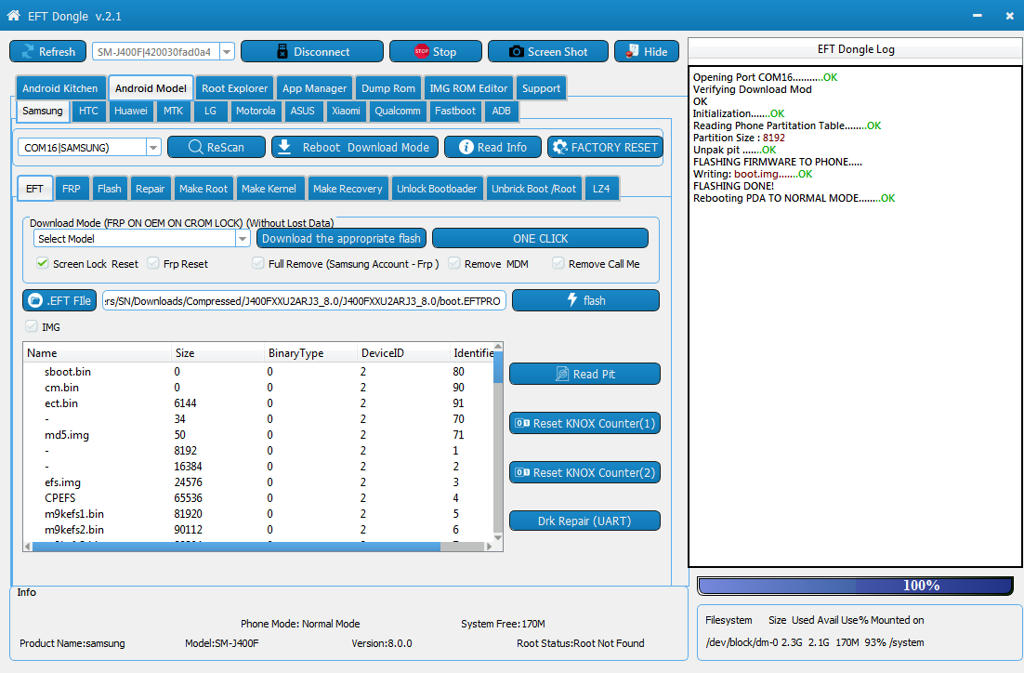Switch to the Root Explorer tab
1024x673 pixels.
(234, 88)
